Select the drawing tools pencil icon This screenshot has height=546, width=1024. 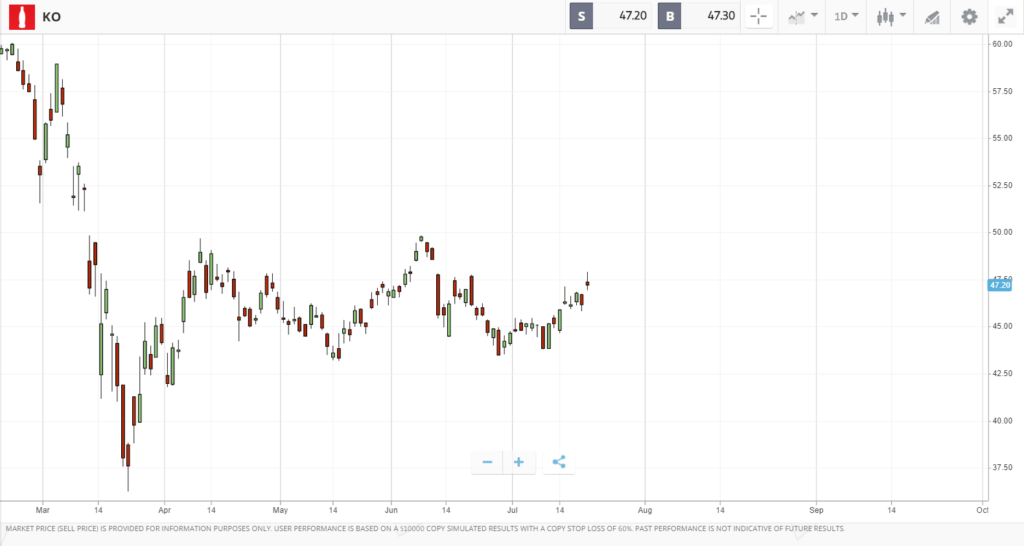click(932, 17)
